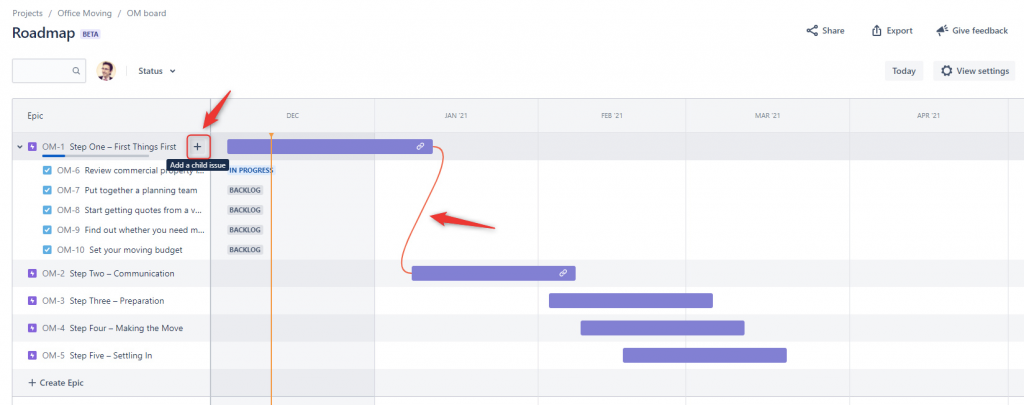Open the Office Moving breadcrumb
The image size is (1024, 405).
(x=84, y=13)
